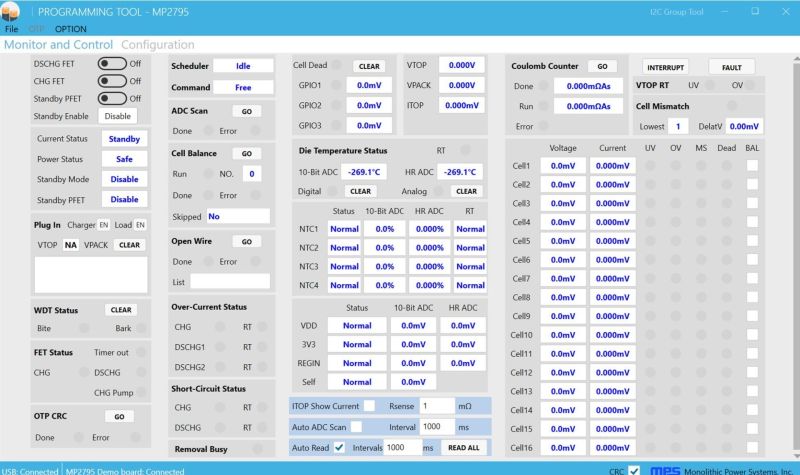800x475 pixels.
Task: Start Cell Balance with GO
Action: point(247,154)
